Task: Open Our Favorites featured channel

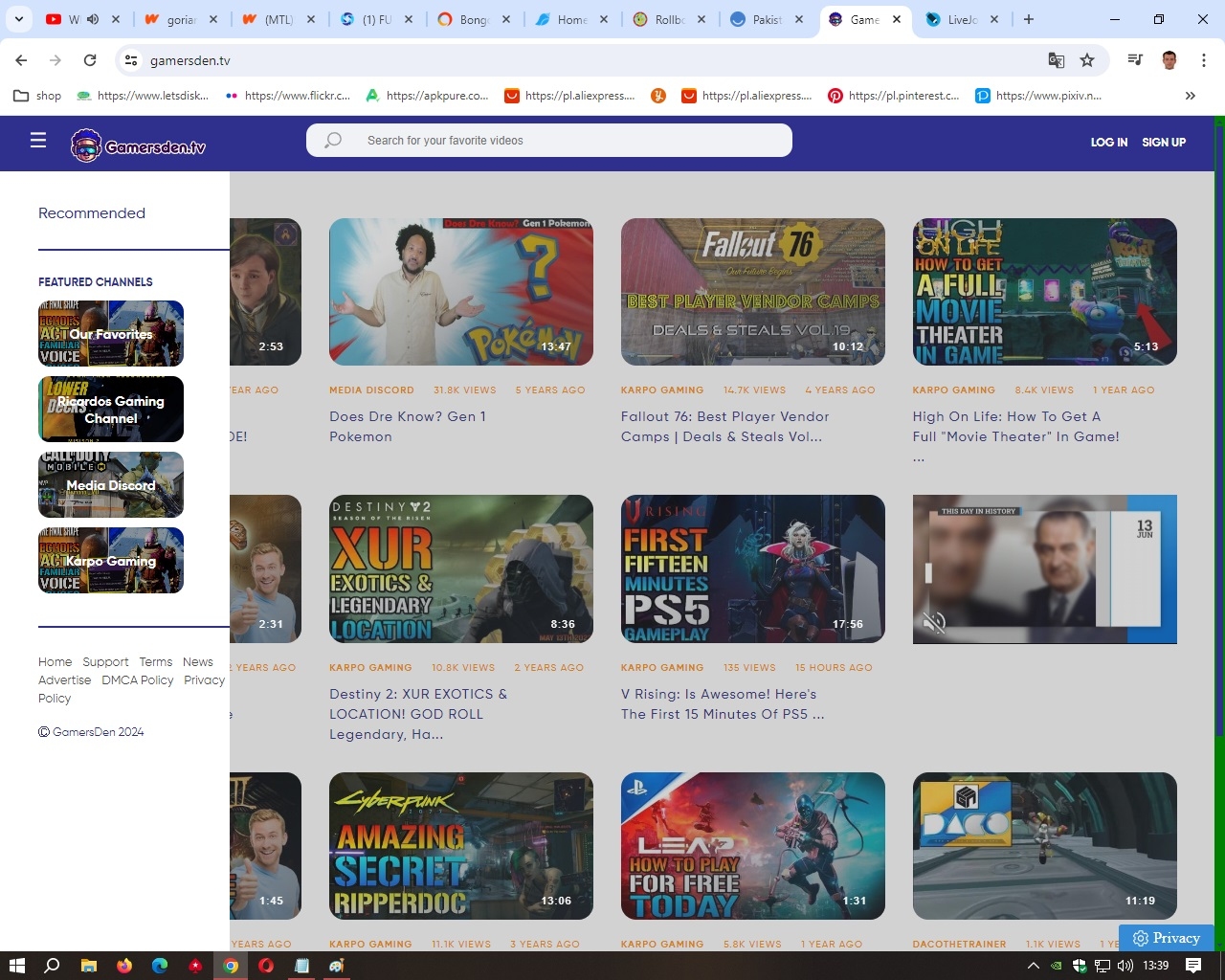Action: click(x=111, y=334)
